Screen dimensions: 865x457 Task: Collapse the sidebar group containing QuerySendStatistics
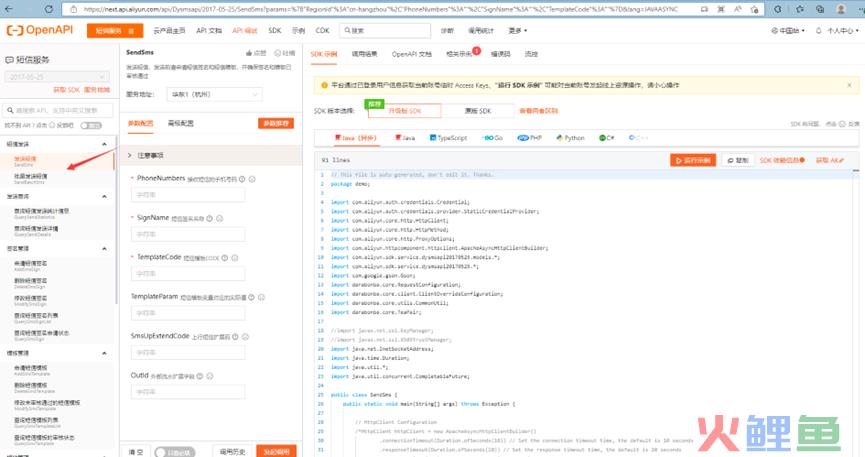click(x=104, y=196)
